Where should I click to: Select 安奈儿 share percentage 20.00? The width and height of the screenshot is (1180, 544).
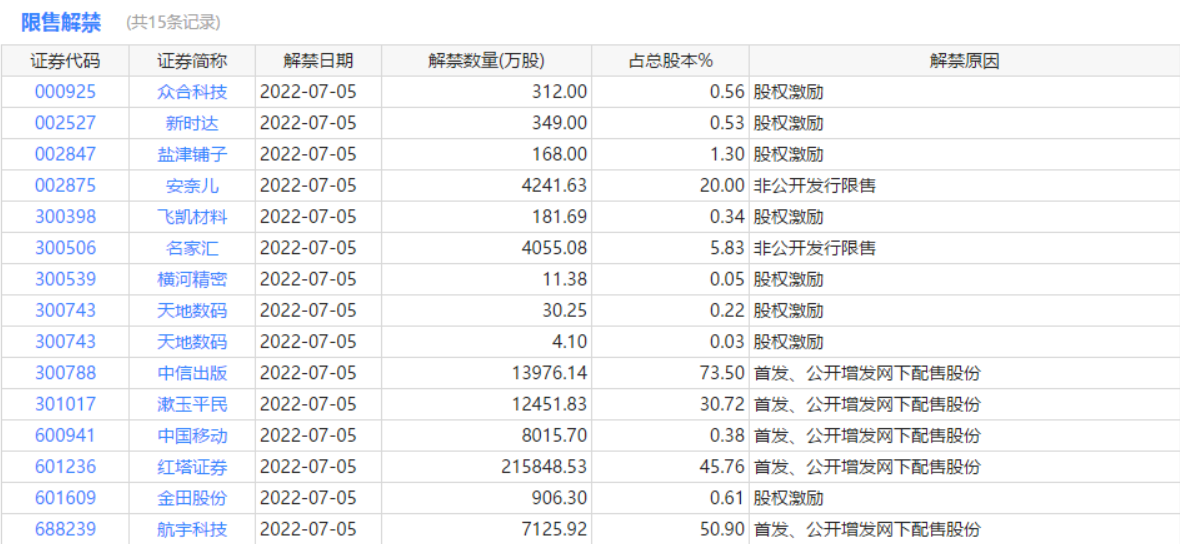722,186
